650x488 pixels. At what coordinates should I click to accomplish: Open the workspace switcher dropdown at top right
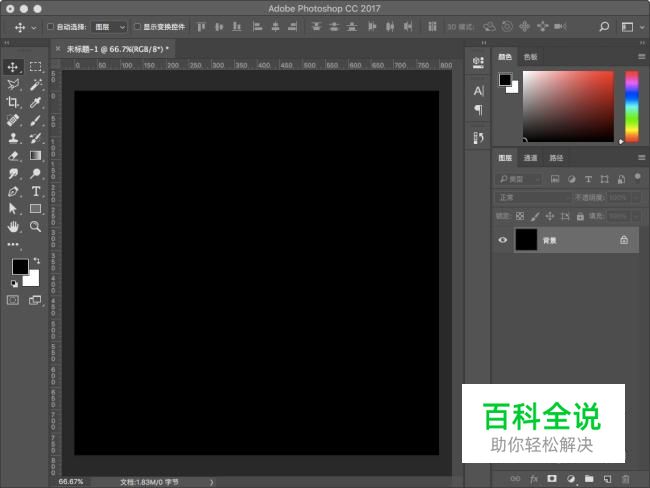coord(632,27)
